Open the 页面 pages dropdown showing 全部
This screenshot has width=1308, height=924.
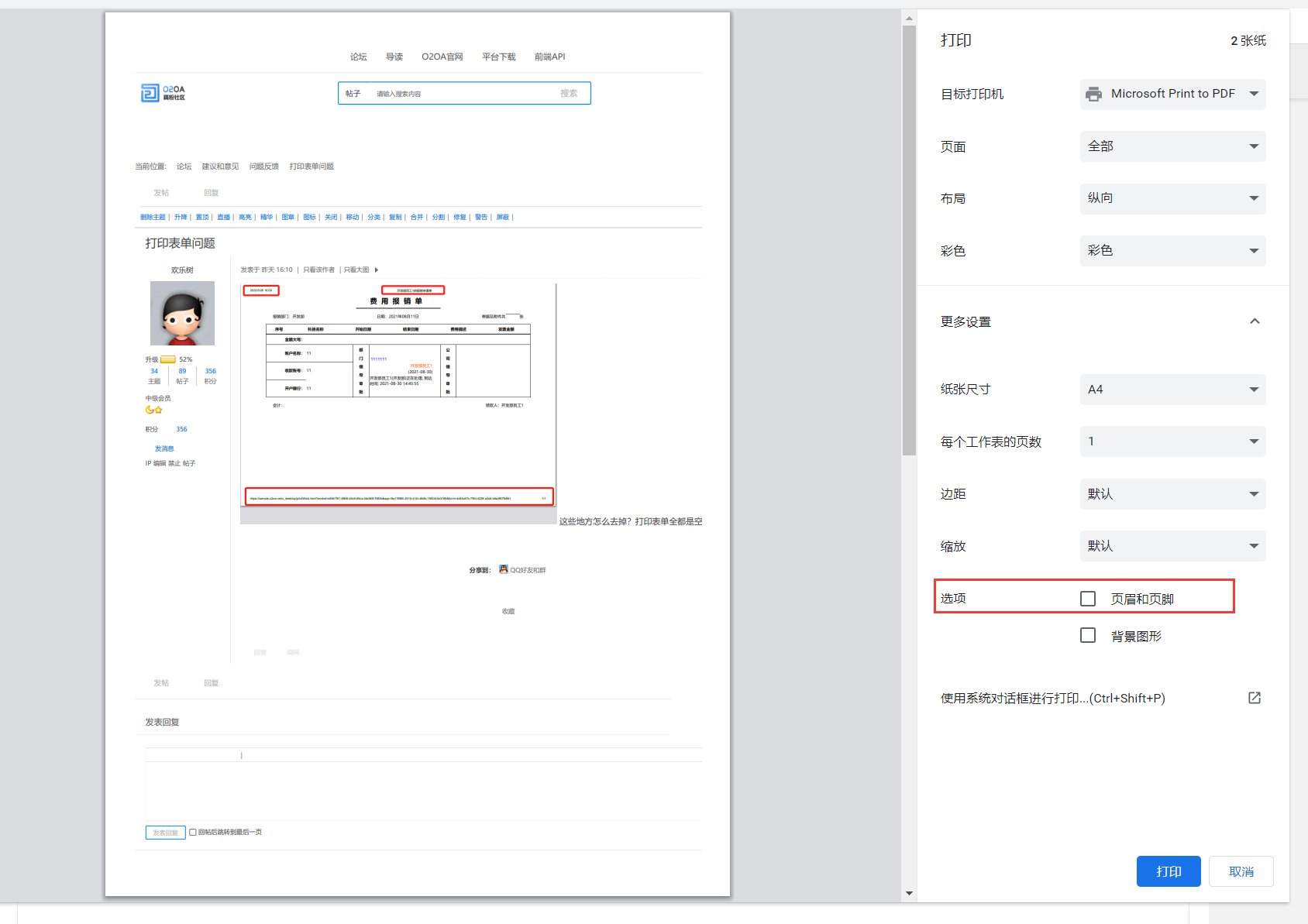tap(1172, 146)
